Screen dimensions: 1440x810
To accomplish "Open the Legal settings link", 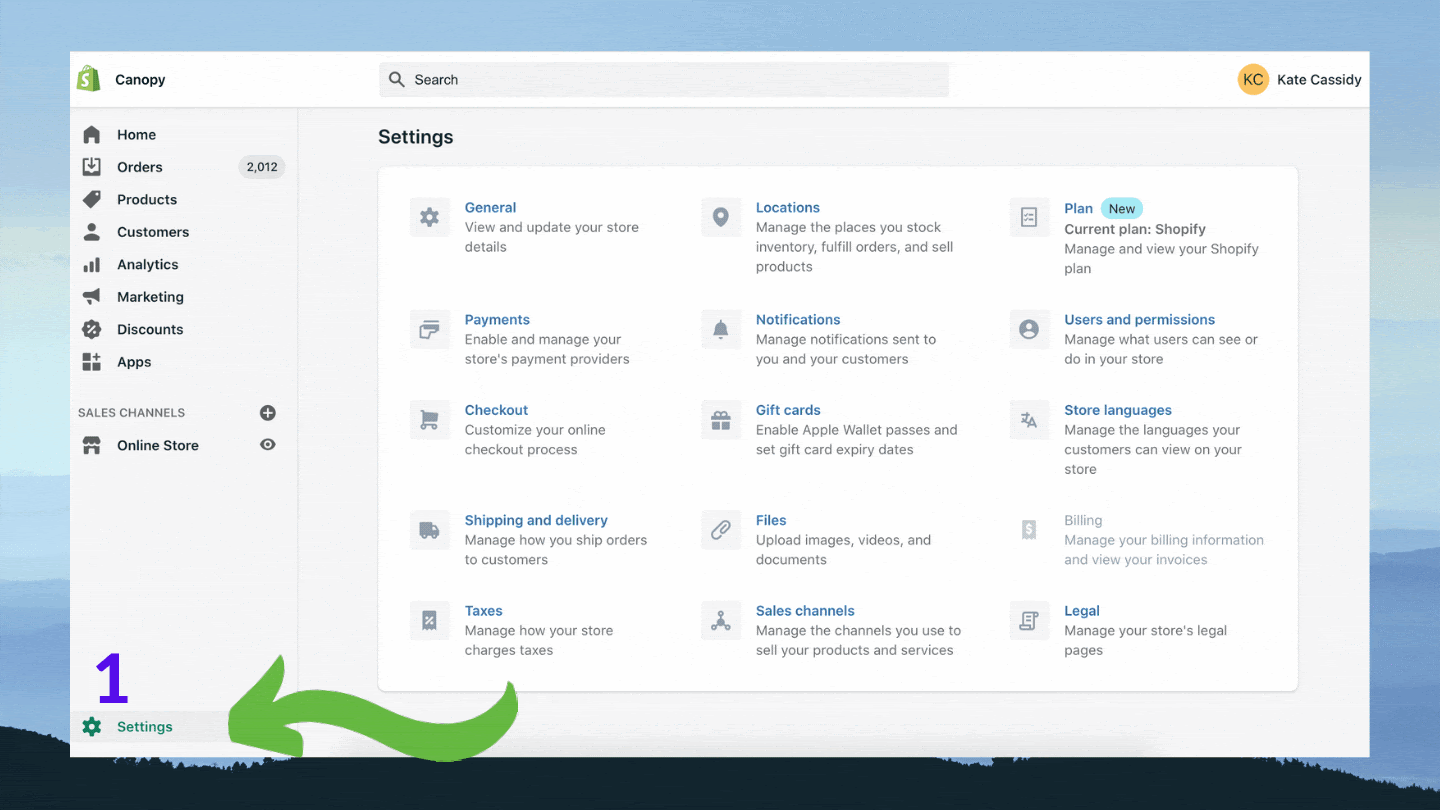I will pos(1082,611).
